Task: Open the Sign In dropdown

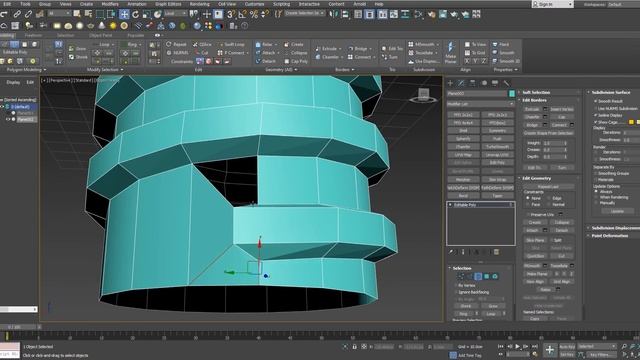Action: 553,4
